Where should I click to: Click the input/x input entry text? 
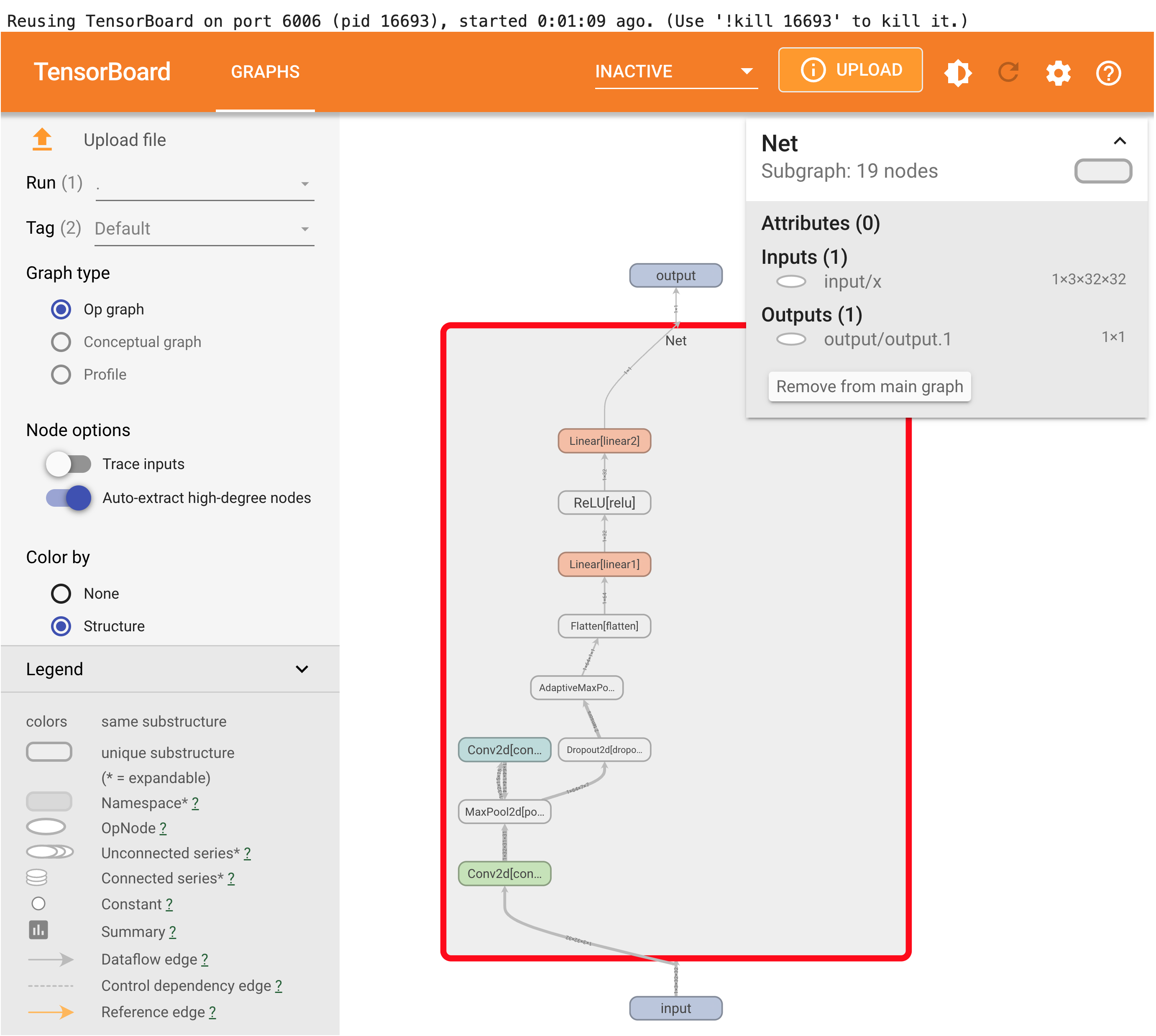pos(852,281)
